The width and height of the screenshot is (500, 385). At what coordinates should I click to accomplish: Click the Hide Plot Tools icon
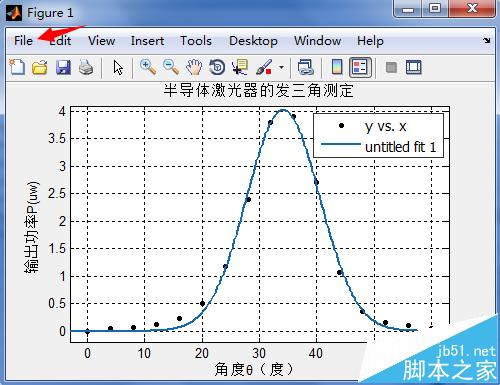click(x=391, y=67)
